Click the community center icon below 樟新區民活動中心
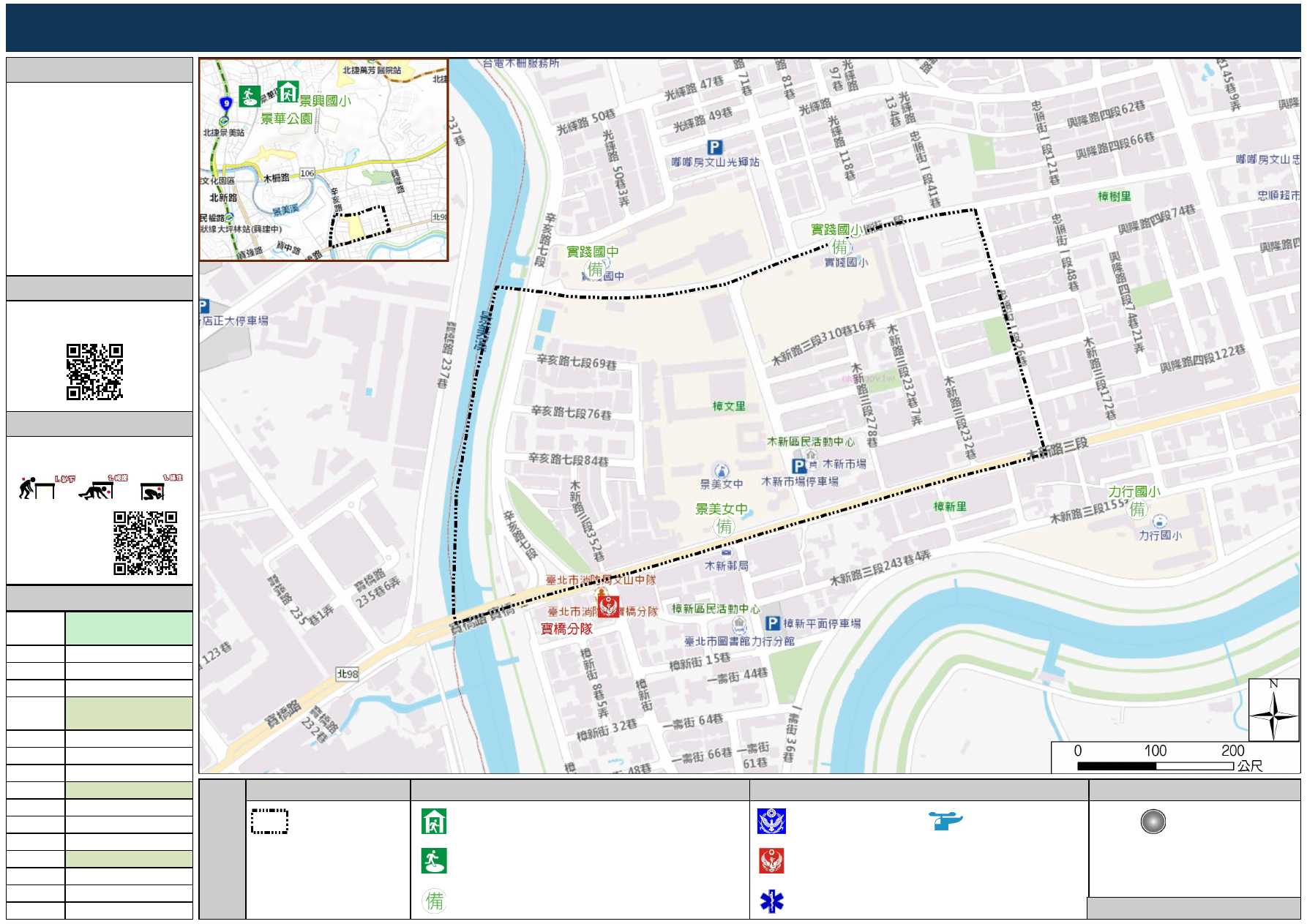1307x924 pixels. [x=739, y=624]
